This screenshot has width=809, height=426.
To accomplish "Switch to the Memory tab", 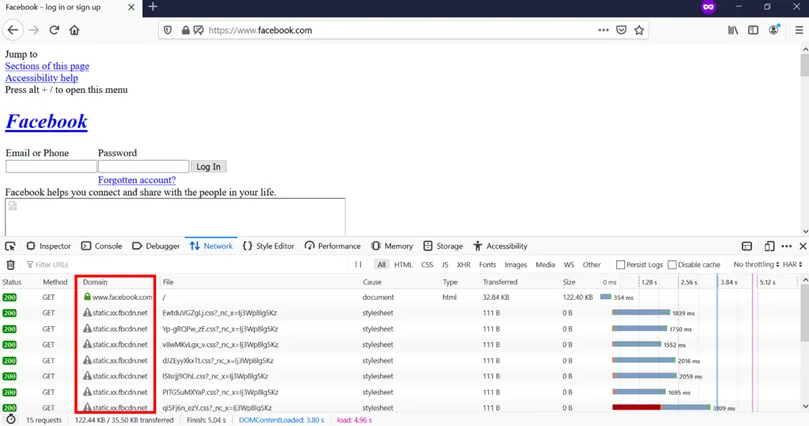I will click(392, 246).
